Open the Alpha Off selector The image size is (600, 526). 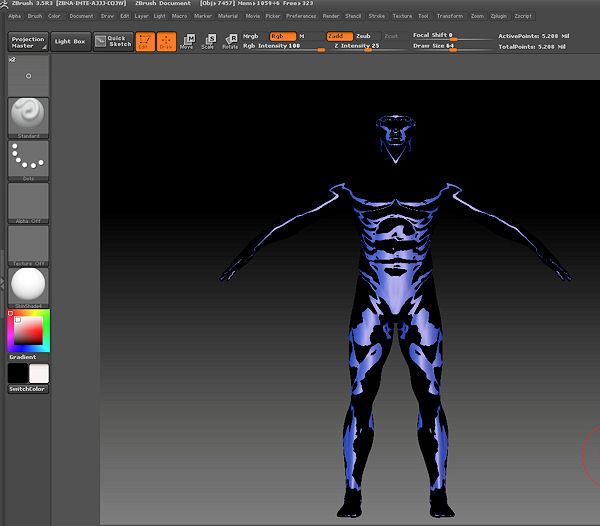click(x=28, y=203)
